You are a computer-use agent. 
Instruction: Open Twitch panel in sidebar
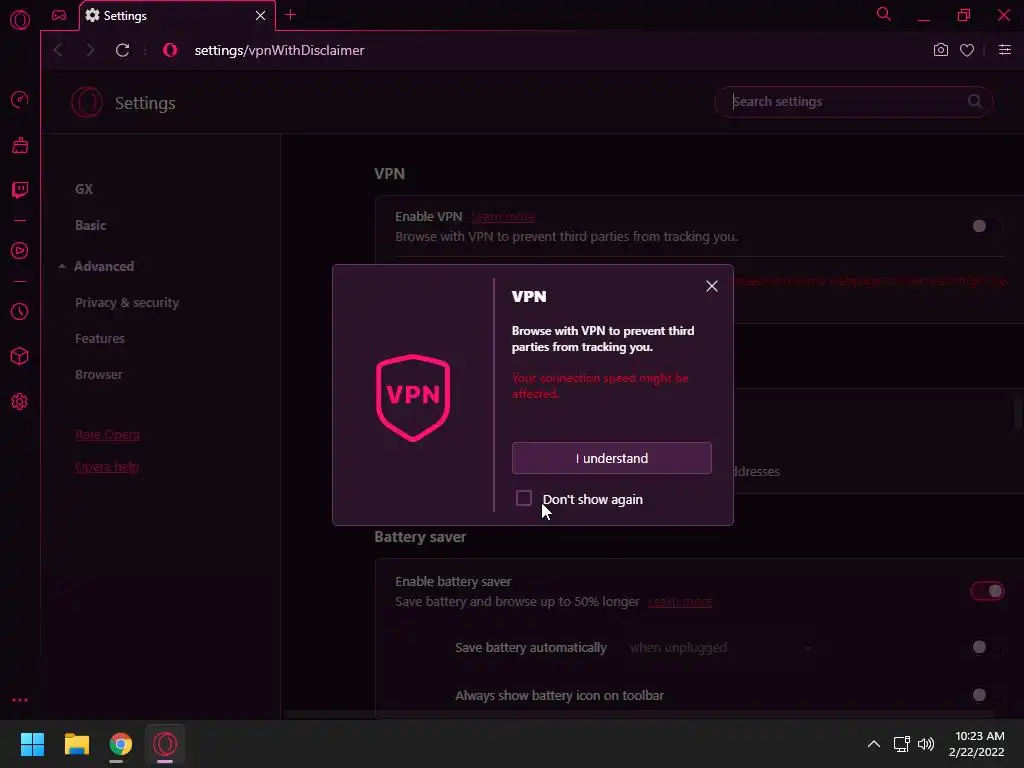click(x=20, y=190)
